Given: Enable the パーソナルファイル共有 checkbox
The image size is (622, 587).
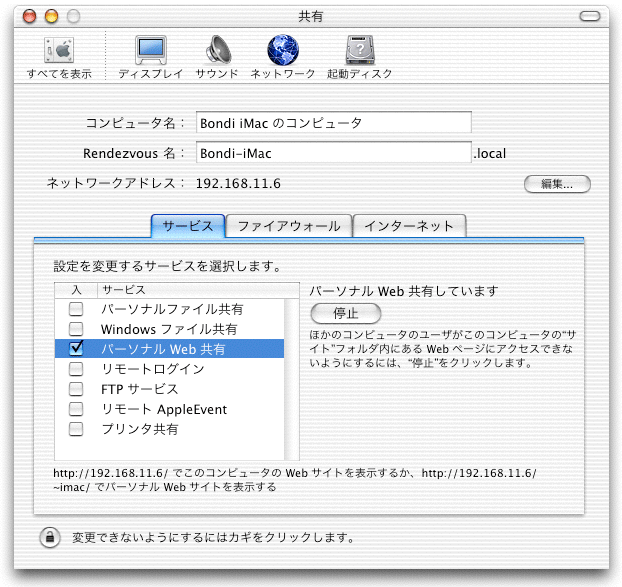Looking at the screenshot, I should coord(75,309).
